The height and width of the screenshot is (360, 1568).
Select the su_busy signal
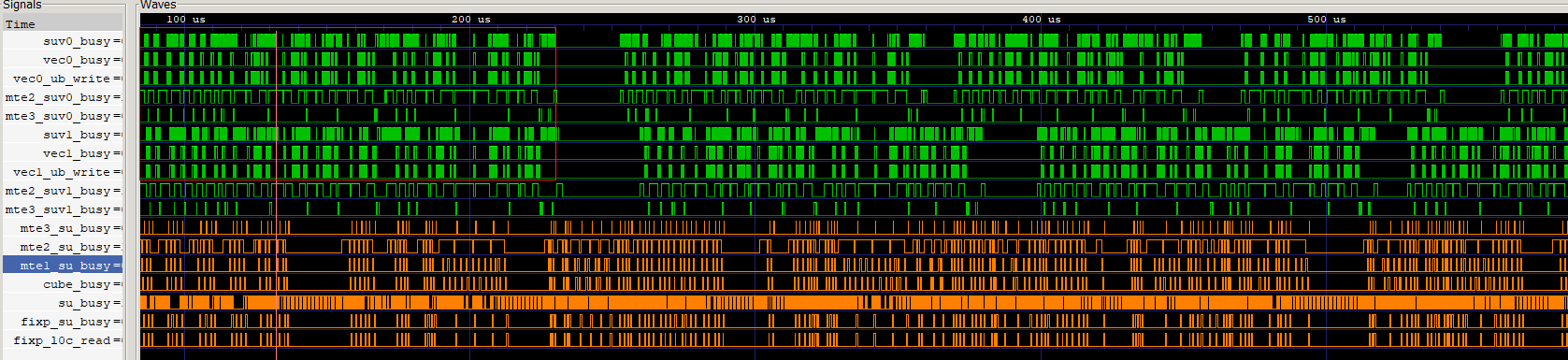click(62, 303)
